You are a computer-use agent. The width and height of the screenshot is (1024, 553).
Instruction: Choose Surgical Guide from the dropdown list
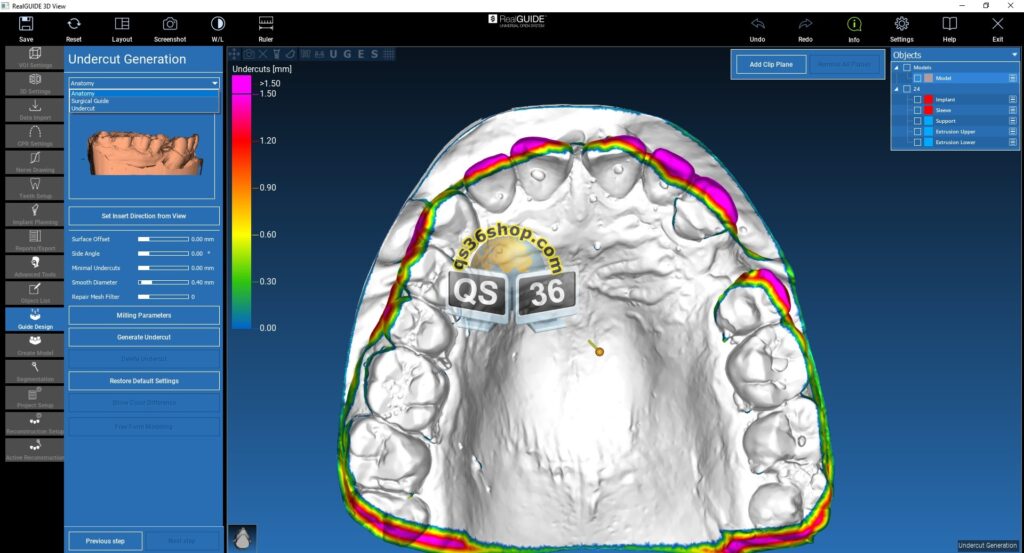[91, 101]
